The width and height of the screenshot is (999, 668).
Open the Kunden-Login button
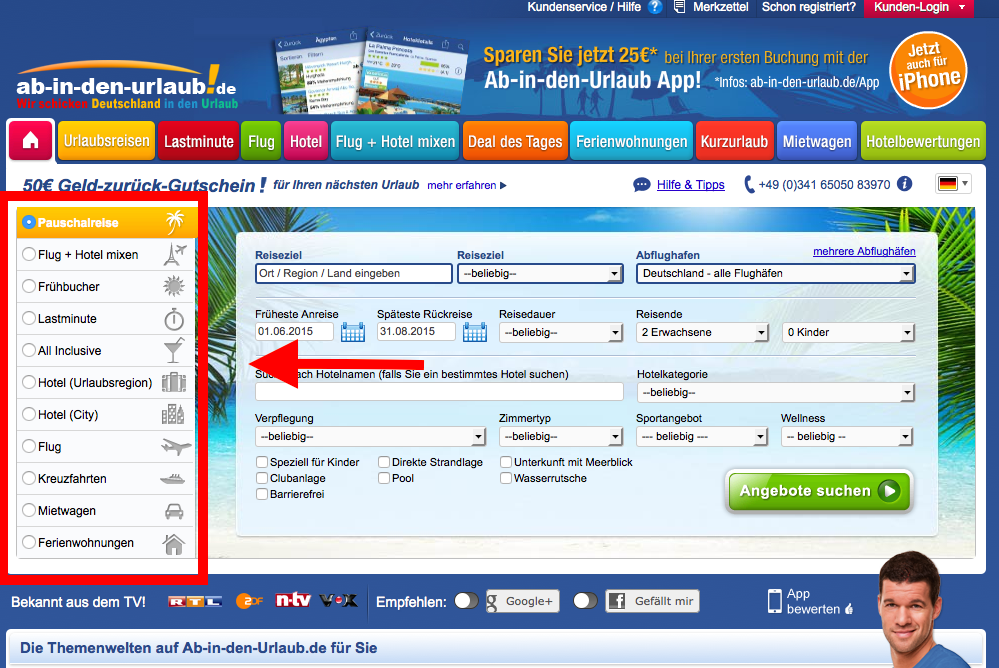(919, 8)
